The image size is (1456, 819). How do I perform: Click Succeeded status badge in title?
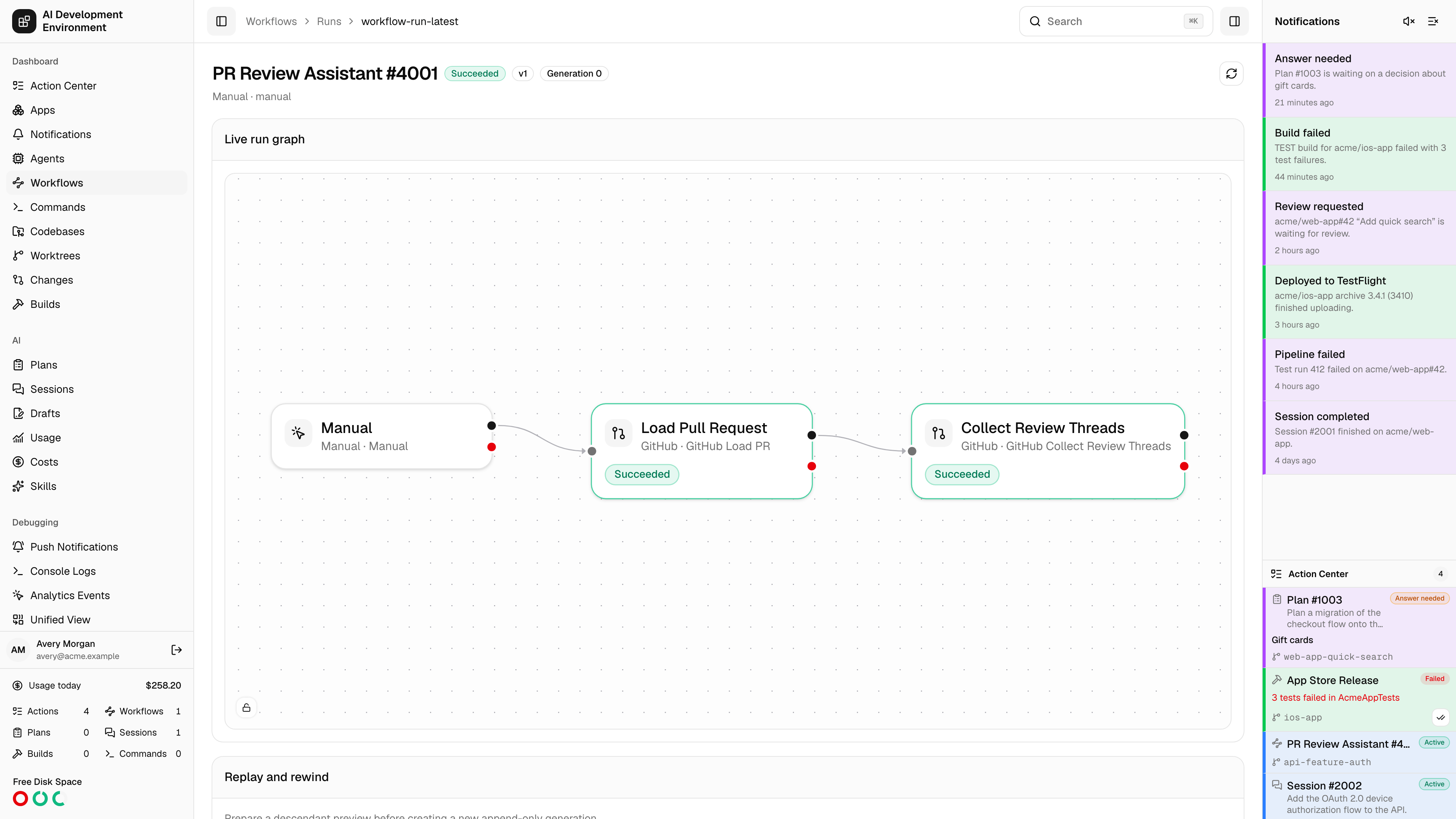(x=475, y=74)
